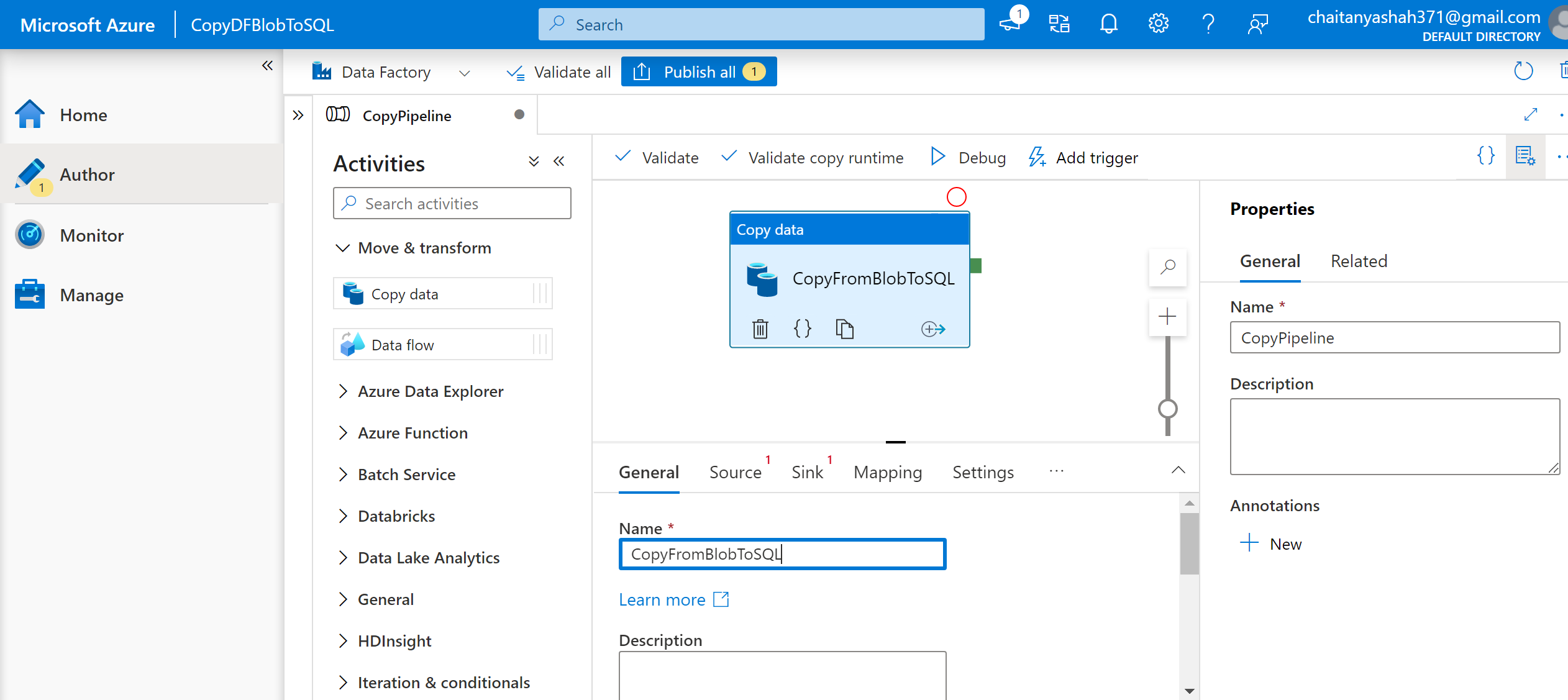Switch to Settings tab
Image resolution: width=1568 pixels, height=700 pixels.
(x=983, y=473)
